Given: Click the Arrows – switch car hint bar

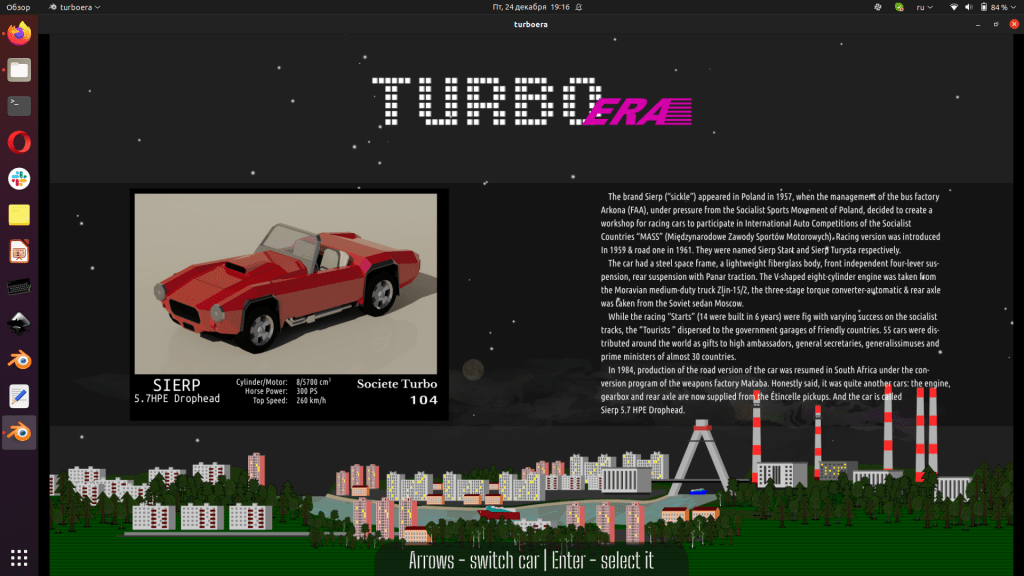Looking at the screenshot, I should pyautogui.click(x=530, y=560).
